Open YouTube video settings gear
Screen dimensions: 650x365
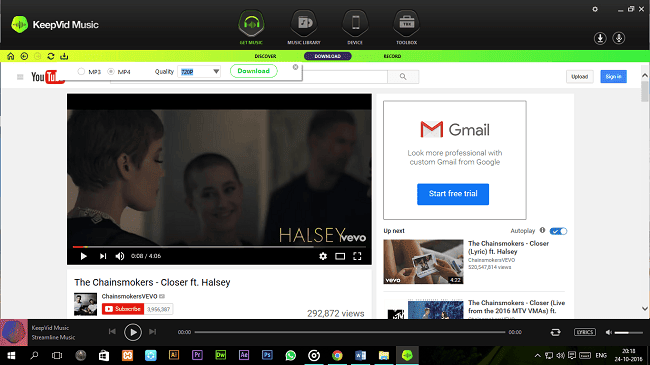click(323, 256)
